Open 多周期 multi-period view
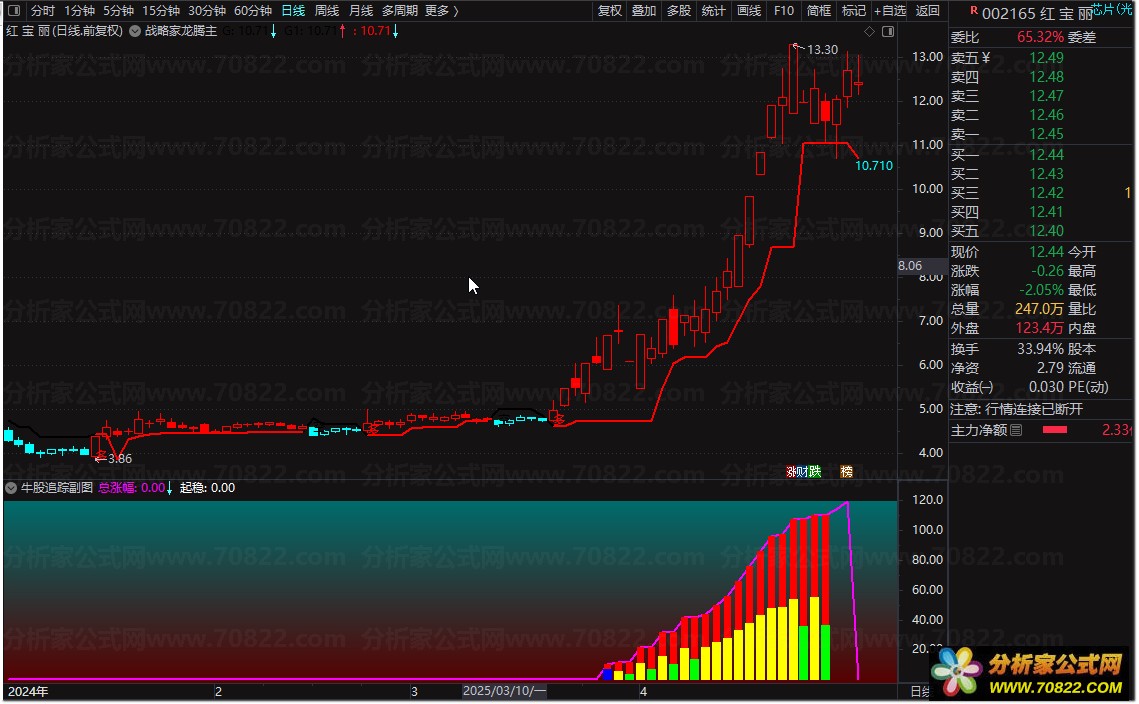The width and height of the screenshot is (1139, 704). coord(400,11)
